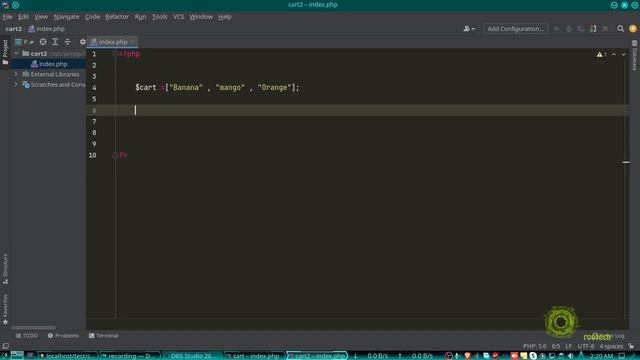
Task: Click the Run play icon
Action: 557,29
